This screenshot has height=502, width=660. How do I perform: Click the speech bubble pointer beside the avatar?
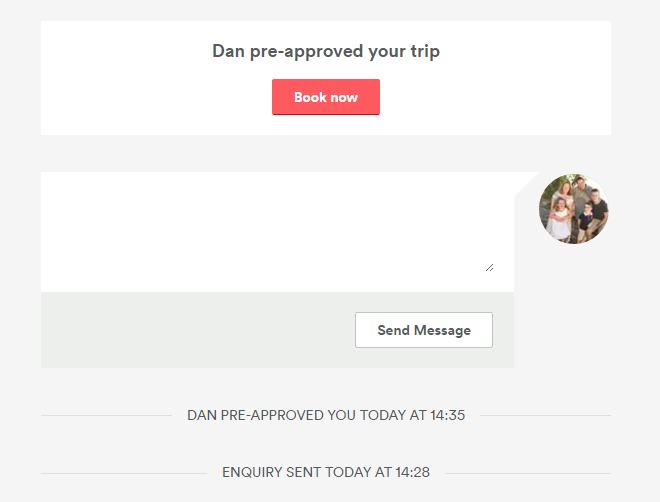pyautogui.click(x=524, y=185)
